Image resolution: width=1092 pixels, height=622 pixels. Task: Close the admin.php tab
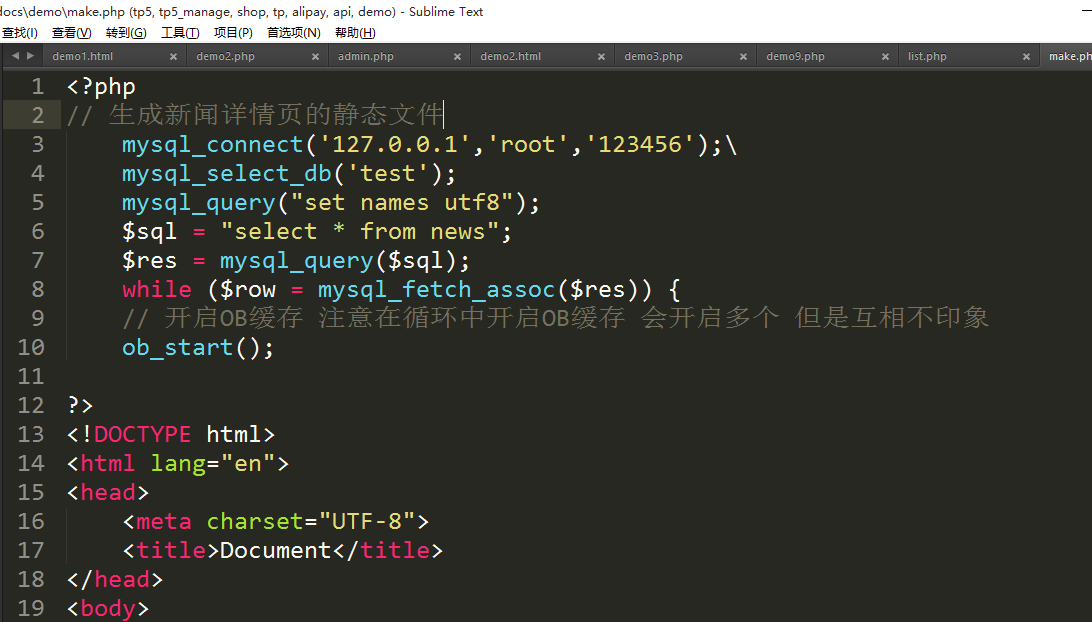coord(458,57)
